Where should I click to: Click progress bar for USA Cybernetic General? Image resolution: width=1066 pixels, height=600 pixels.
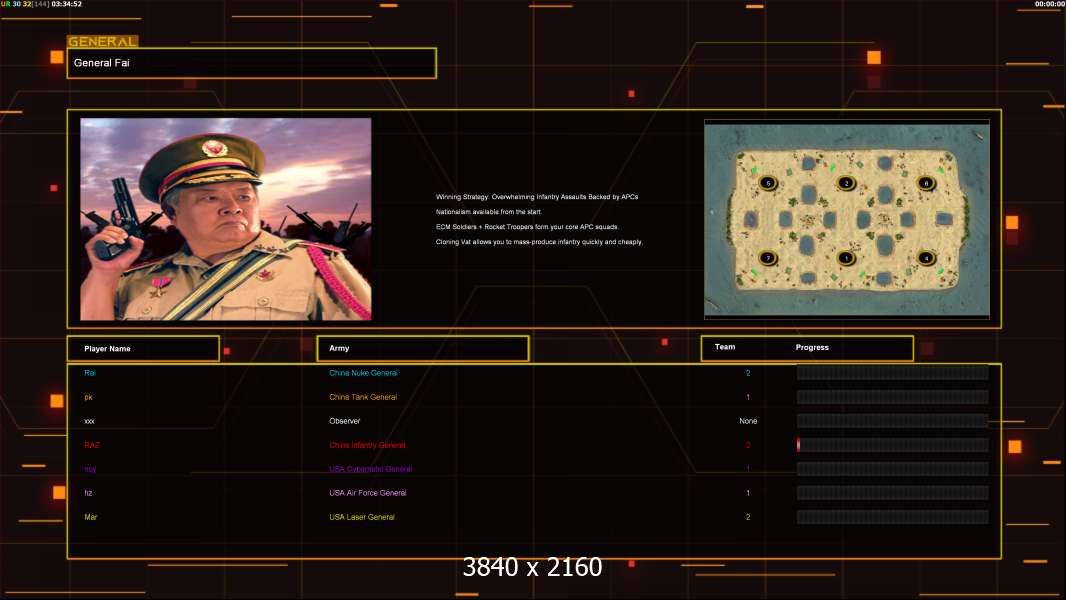892,469
